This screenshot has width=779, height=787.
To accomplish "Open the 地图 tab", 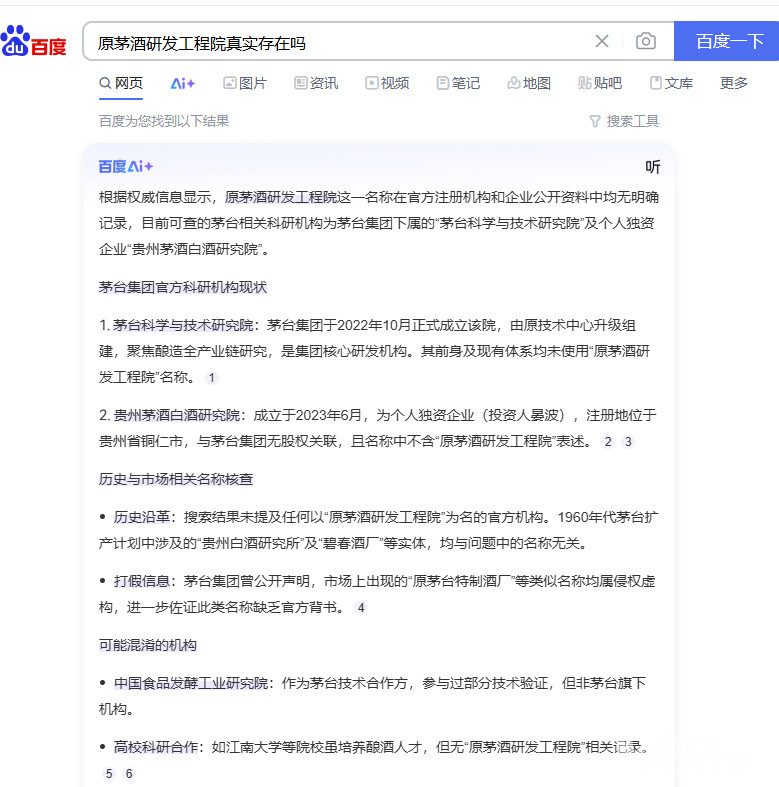I will click(x=529, y=83).
